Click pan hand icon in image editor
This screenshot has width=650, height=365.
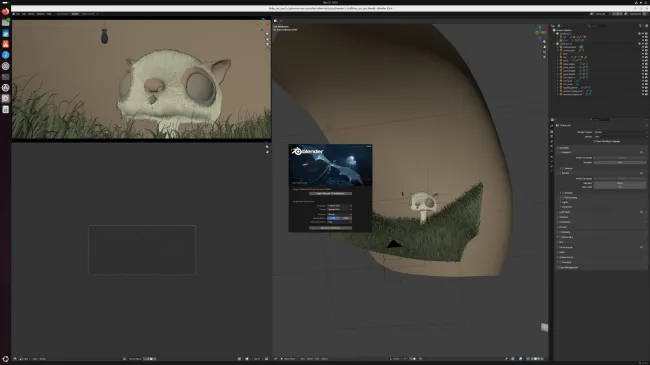pos(267,152)
